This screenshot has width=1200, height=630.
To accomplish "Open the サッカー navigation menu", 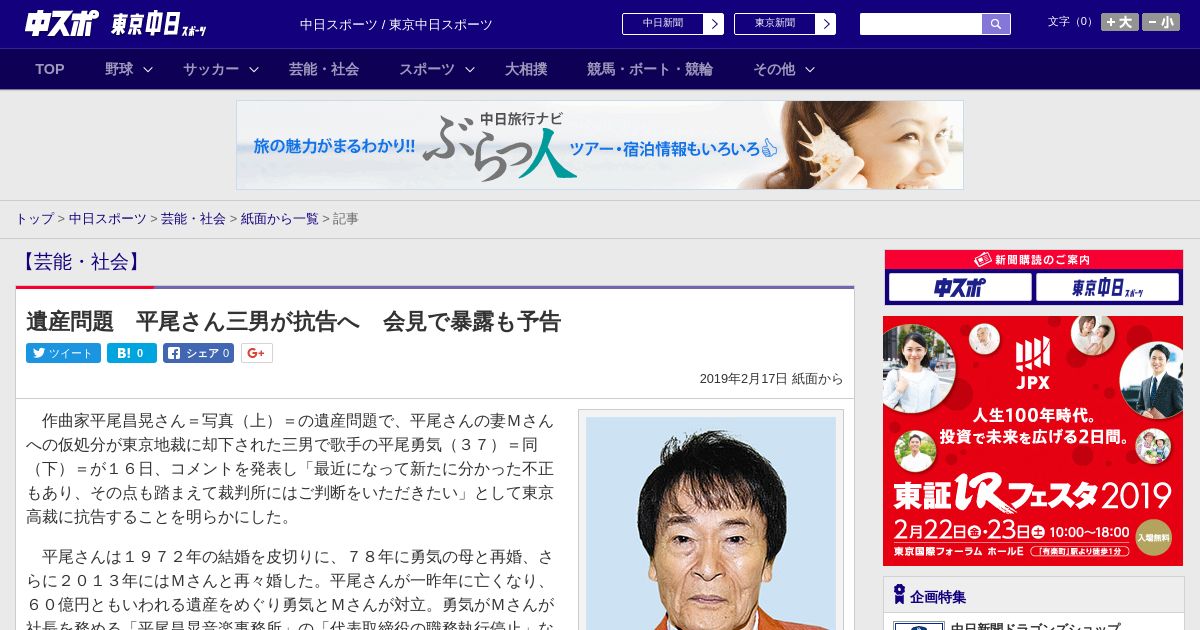I will (211, 69).
